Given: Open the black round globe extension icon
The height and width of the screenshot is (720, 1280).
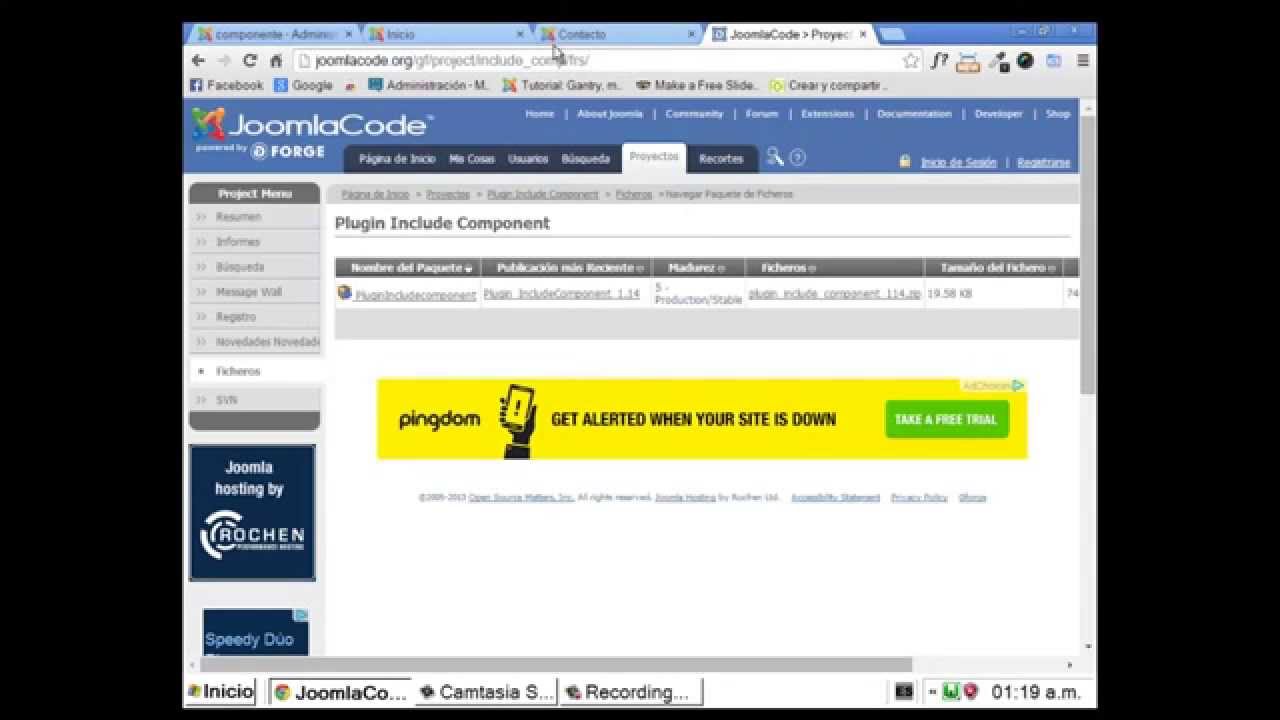Looking at the screenshot, I should [x=1025, y=60].
